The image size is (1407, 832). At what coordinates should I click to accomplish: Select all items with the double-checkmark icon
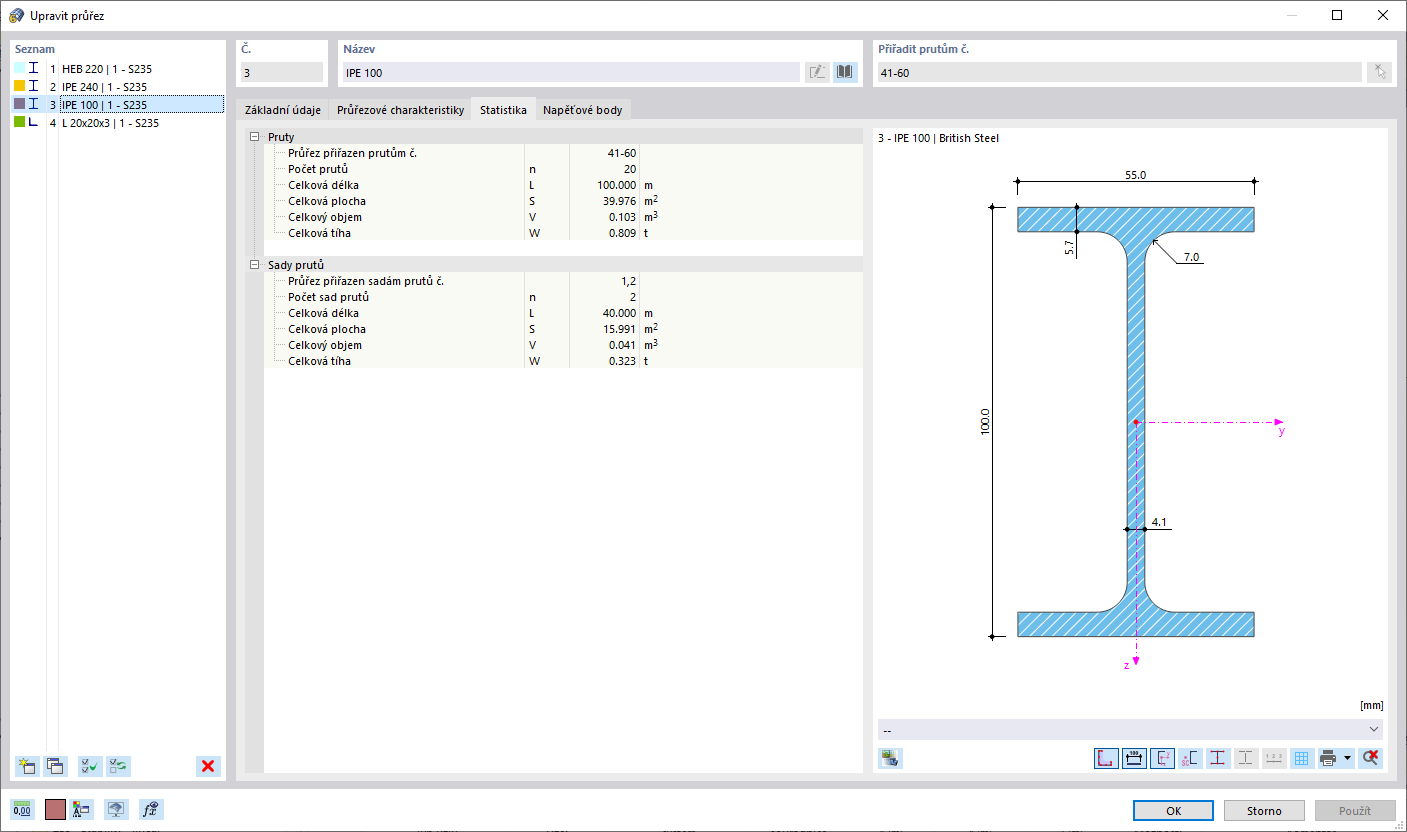pyautogui.click(x=90, y=766)
